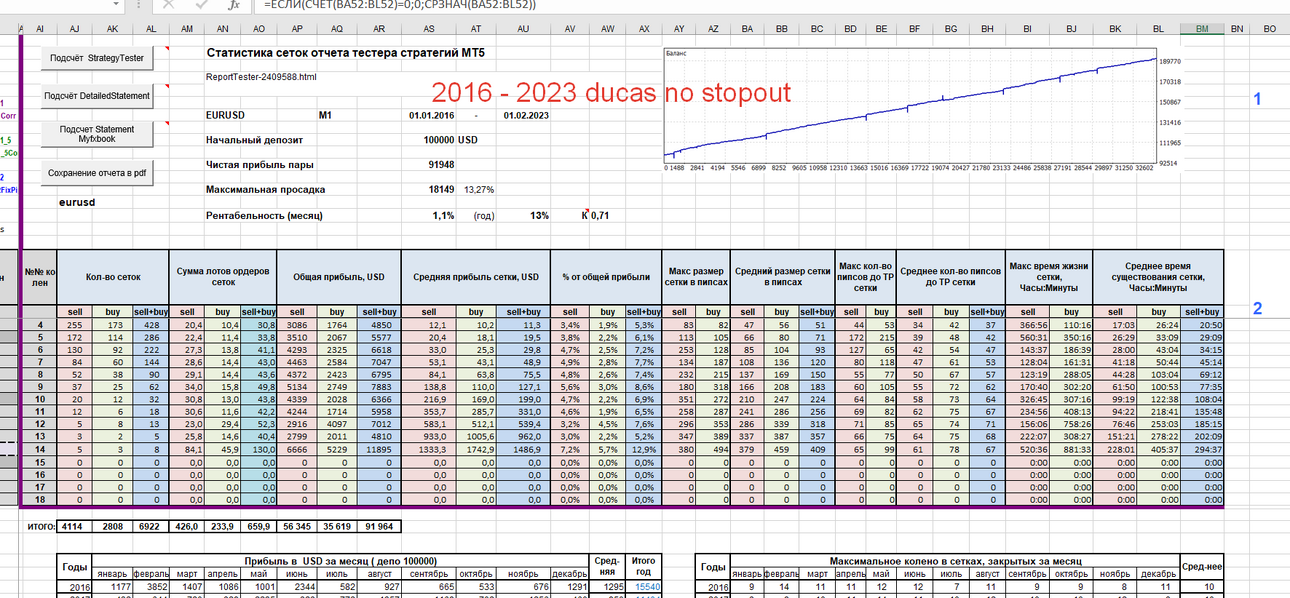Click the M1 timeframe cell
This screenshot has width=1290, height=598.
point(325,115)
